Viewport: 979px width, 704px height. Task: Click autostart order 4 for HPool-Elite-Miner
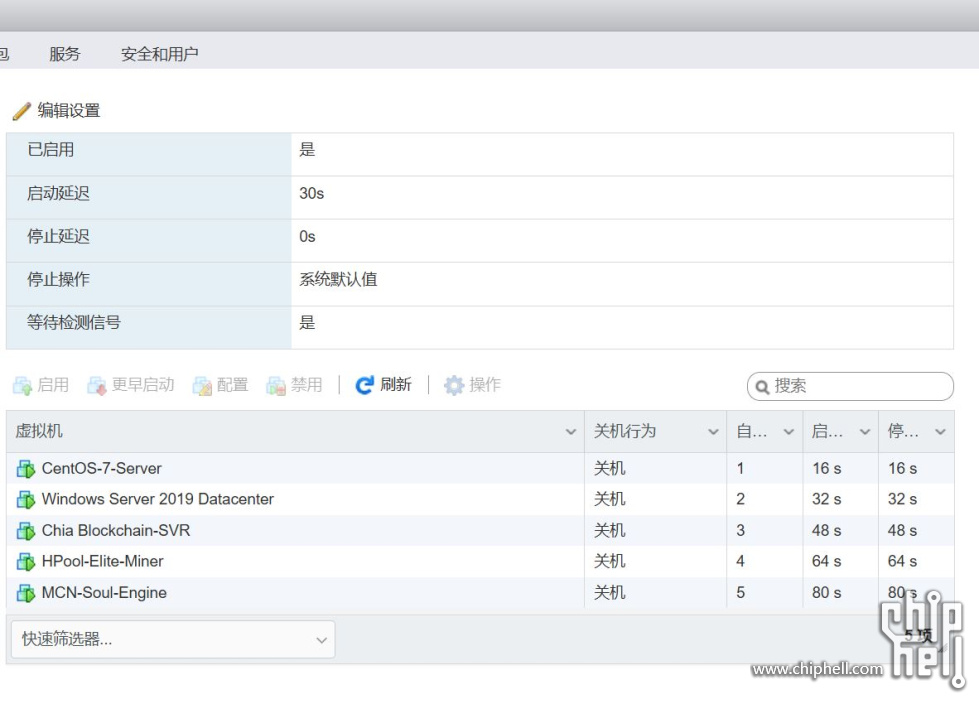(740, 562)
